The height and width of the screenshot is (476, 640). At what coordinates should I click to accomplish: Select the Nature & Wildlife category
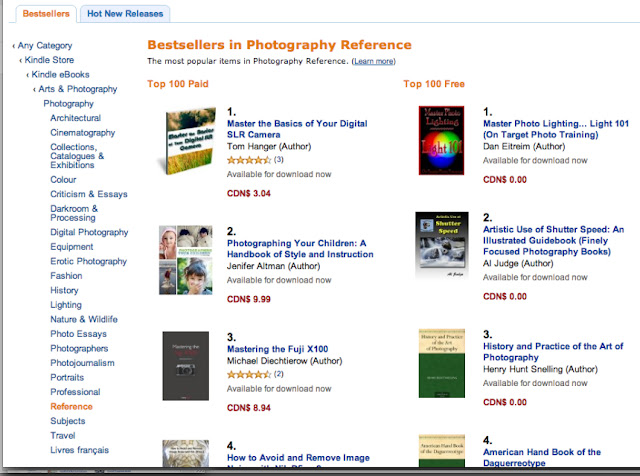[84, 319]
